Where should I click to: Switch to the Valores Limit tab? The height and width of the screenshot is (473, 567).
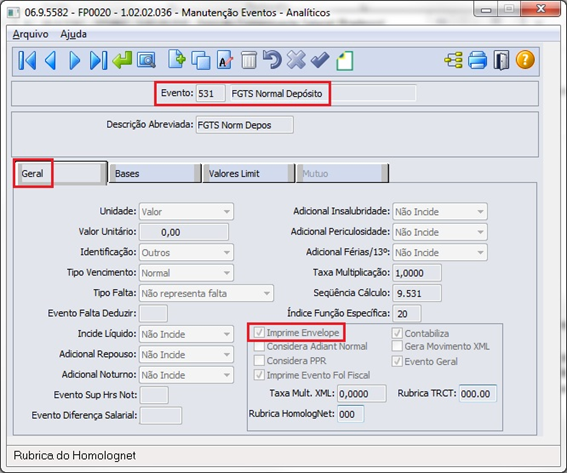coord(248,174)
